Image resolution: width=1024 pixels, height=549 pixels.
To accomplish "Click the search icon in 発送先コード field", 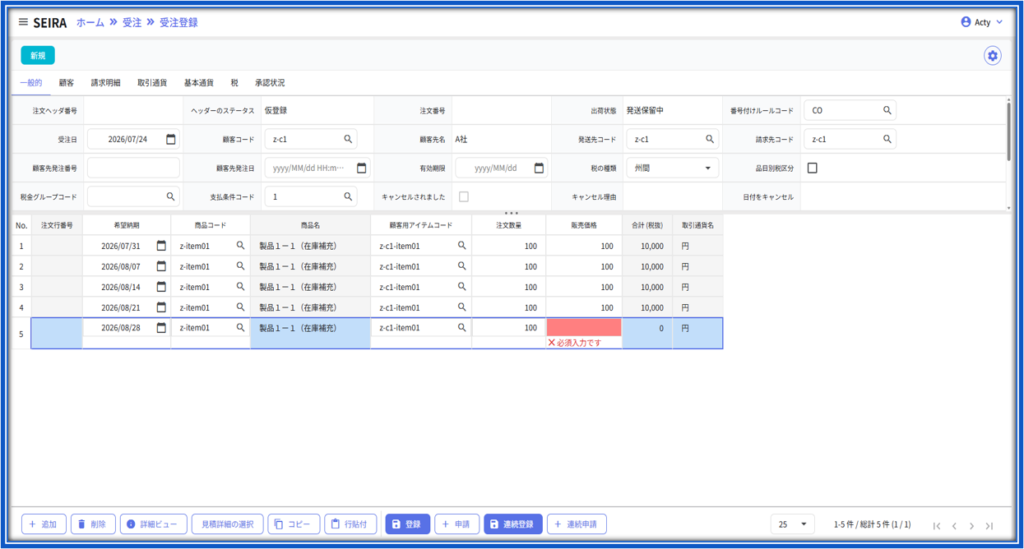I will pyautogui.click(x=710, y=139).
